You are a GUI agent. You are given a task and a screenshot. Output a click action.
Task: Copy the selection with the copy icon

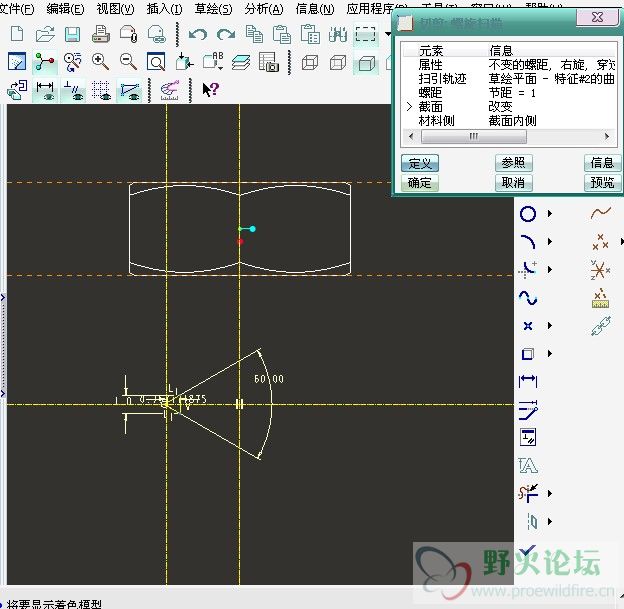coord(254,34)
